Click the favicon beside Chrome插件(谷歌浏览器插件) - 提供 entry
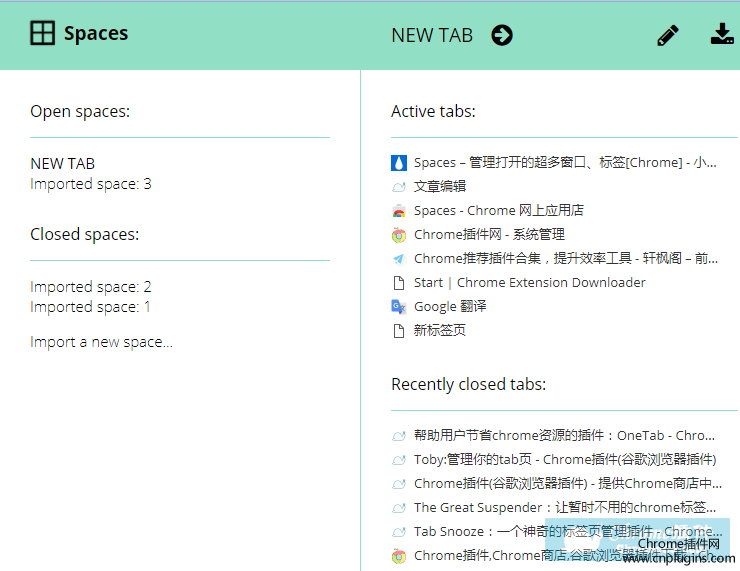 tap(399, 484)
